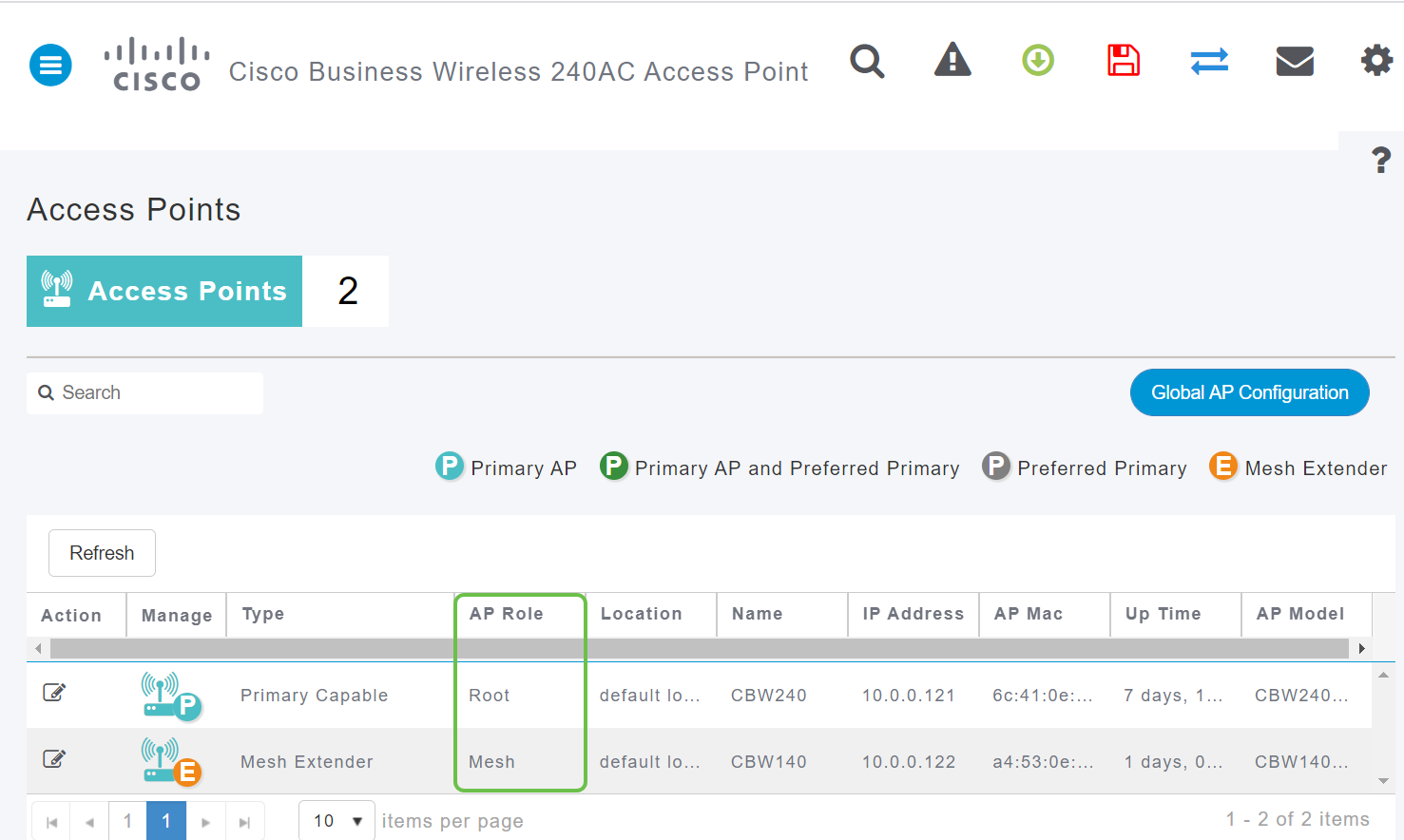
Task: Click the '6c:41:0e:...' MAC cell
Action: tap(1043, 696)
